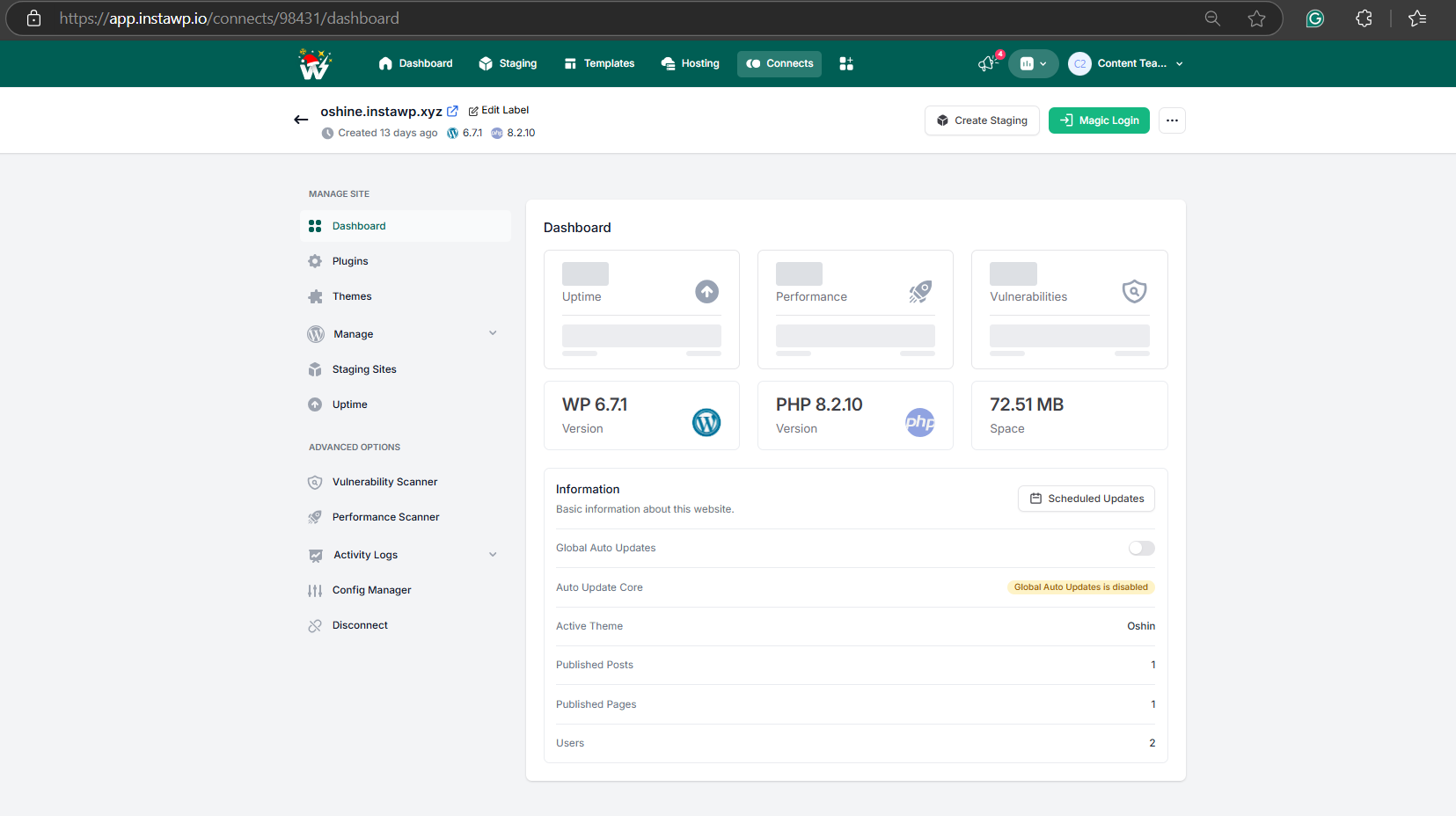
Task: Open the browser favorites list icon
Action: (x=1417, y=18)
